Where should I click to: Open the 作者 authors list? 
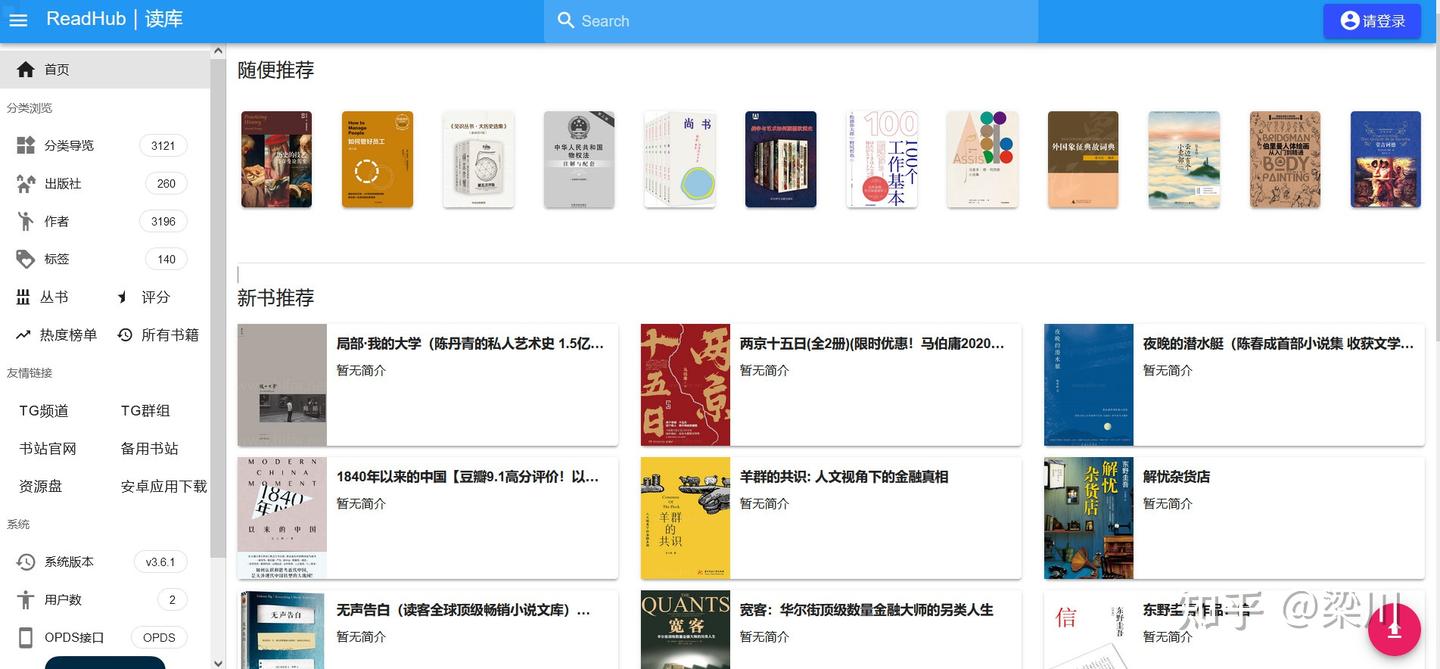point(57,221)
